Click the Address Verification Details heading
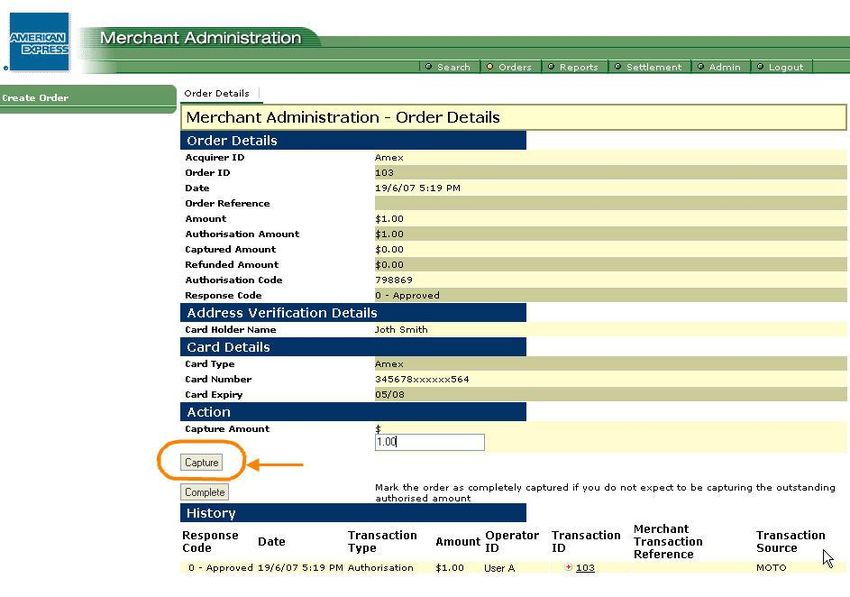The width and height of the screenshot is (850, 597). pos(353,313)
